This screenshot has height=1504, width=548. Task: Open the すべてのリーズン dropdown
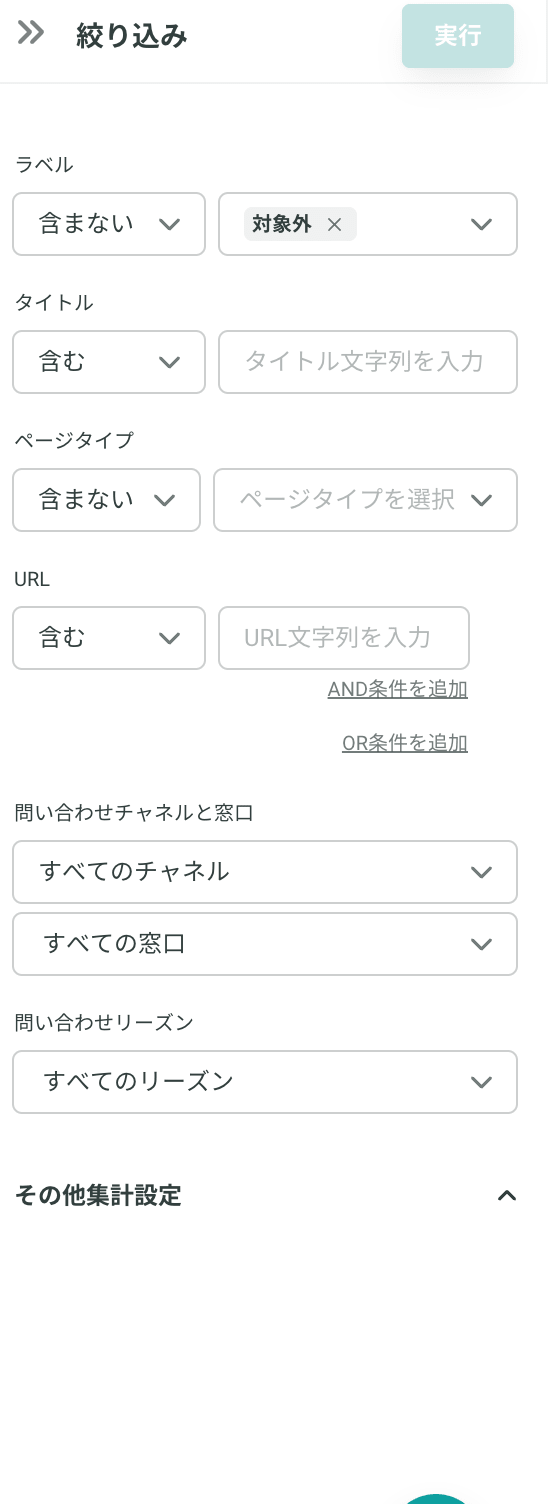click(x=265, y=1082)
